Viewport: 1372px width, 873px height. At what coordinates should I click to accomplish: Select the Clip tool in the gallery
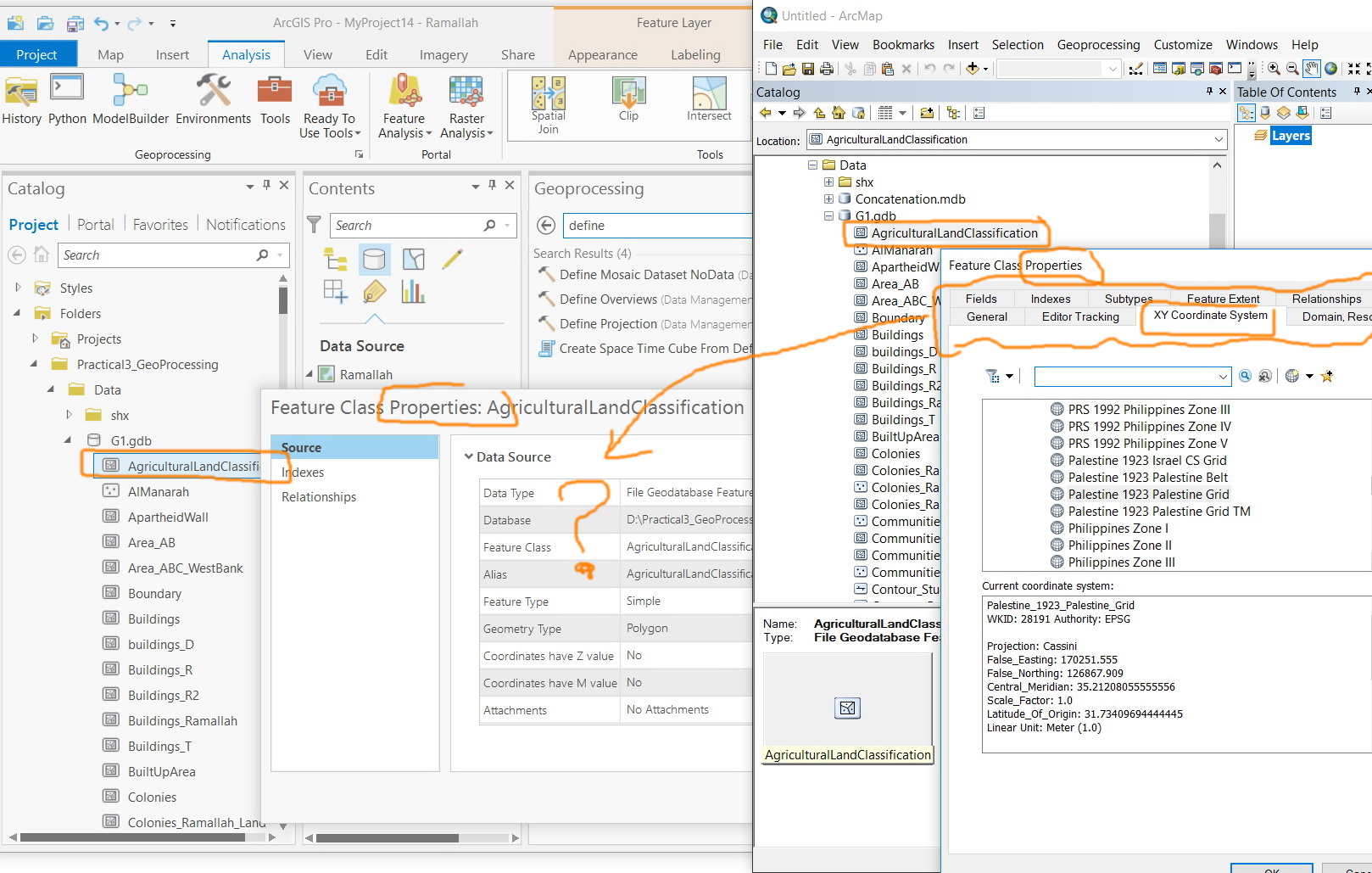coord(628,100)
